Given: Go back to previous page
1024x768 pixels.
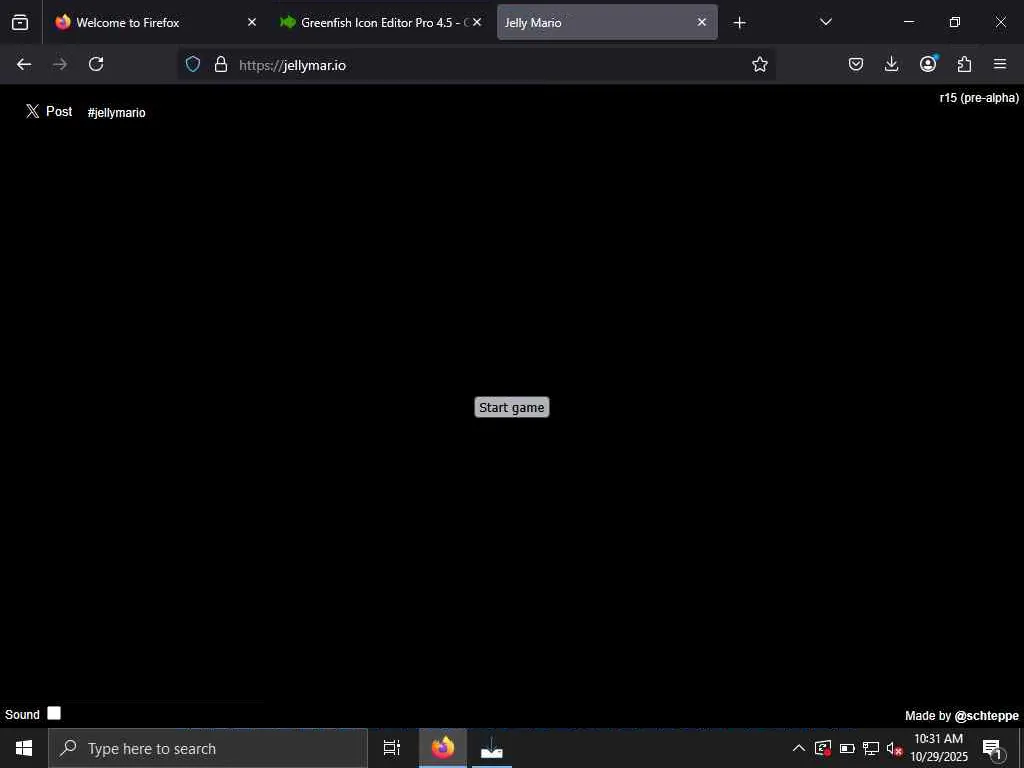Looking at the screenshot, I should click(24, 64).
